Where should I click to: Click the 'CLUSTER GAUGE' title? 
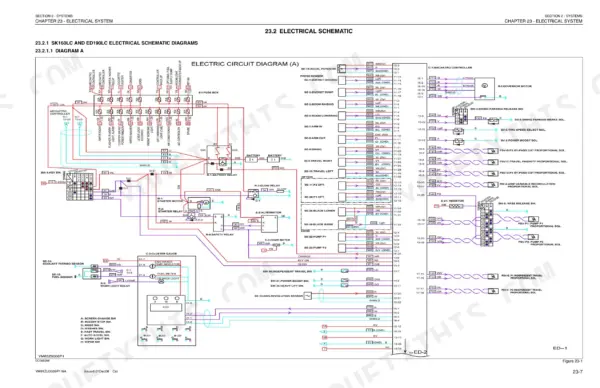click(x=161, y=254)
